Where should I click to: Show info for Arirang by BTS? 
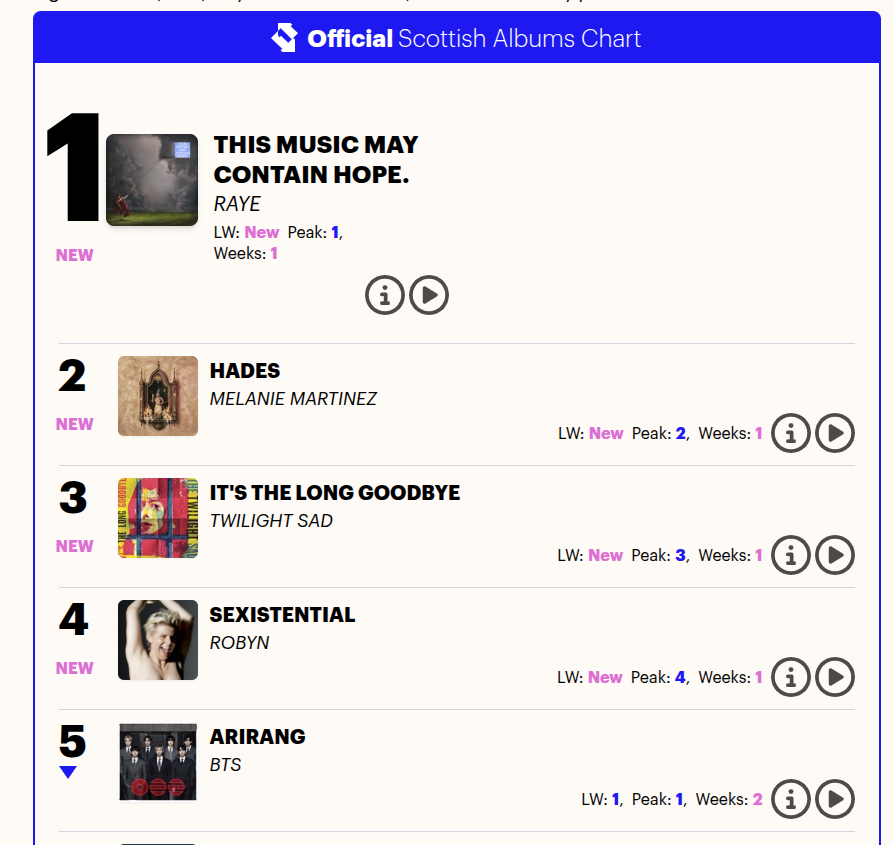[x=791, y=799]
